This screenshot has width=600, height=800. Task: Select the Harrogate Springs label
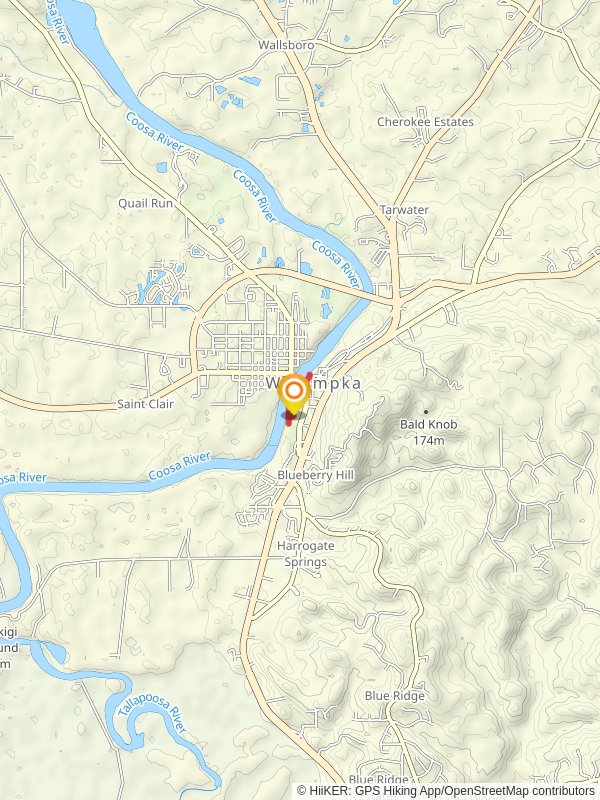[306, 554]
